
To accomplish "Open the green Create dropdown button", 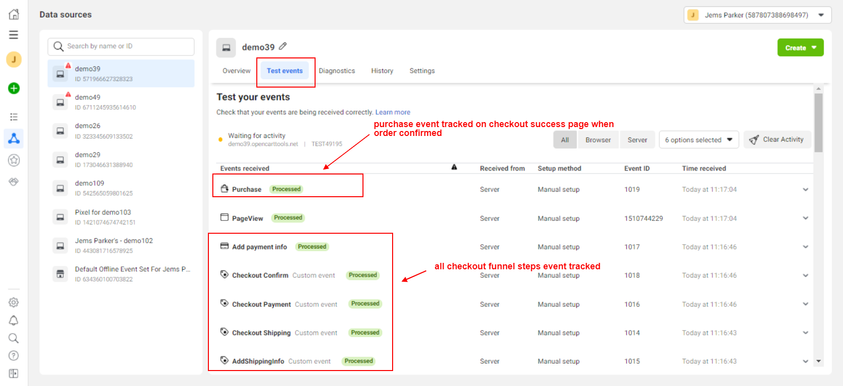I will click(x=800, y=47).
